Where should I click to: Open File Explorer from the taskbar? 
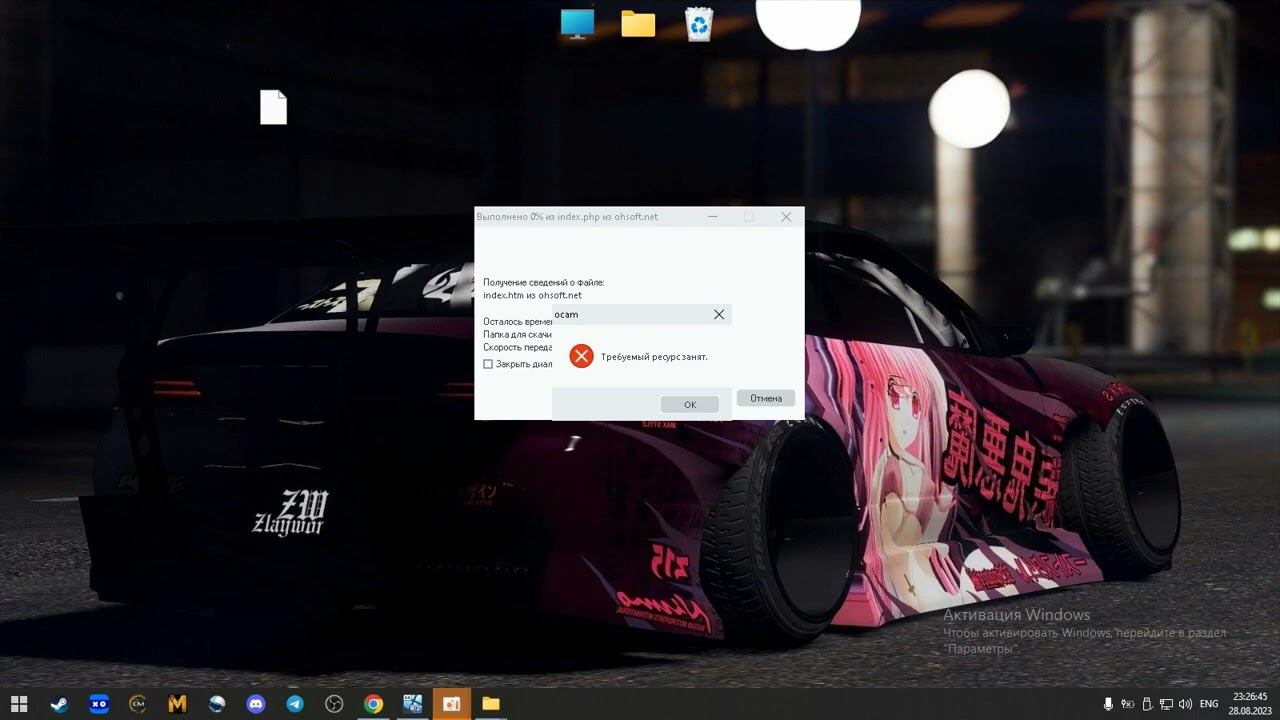491,704
